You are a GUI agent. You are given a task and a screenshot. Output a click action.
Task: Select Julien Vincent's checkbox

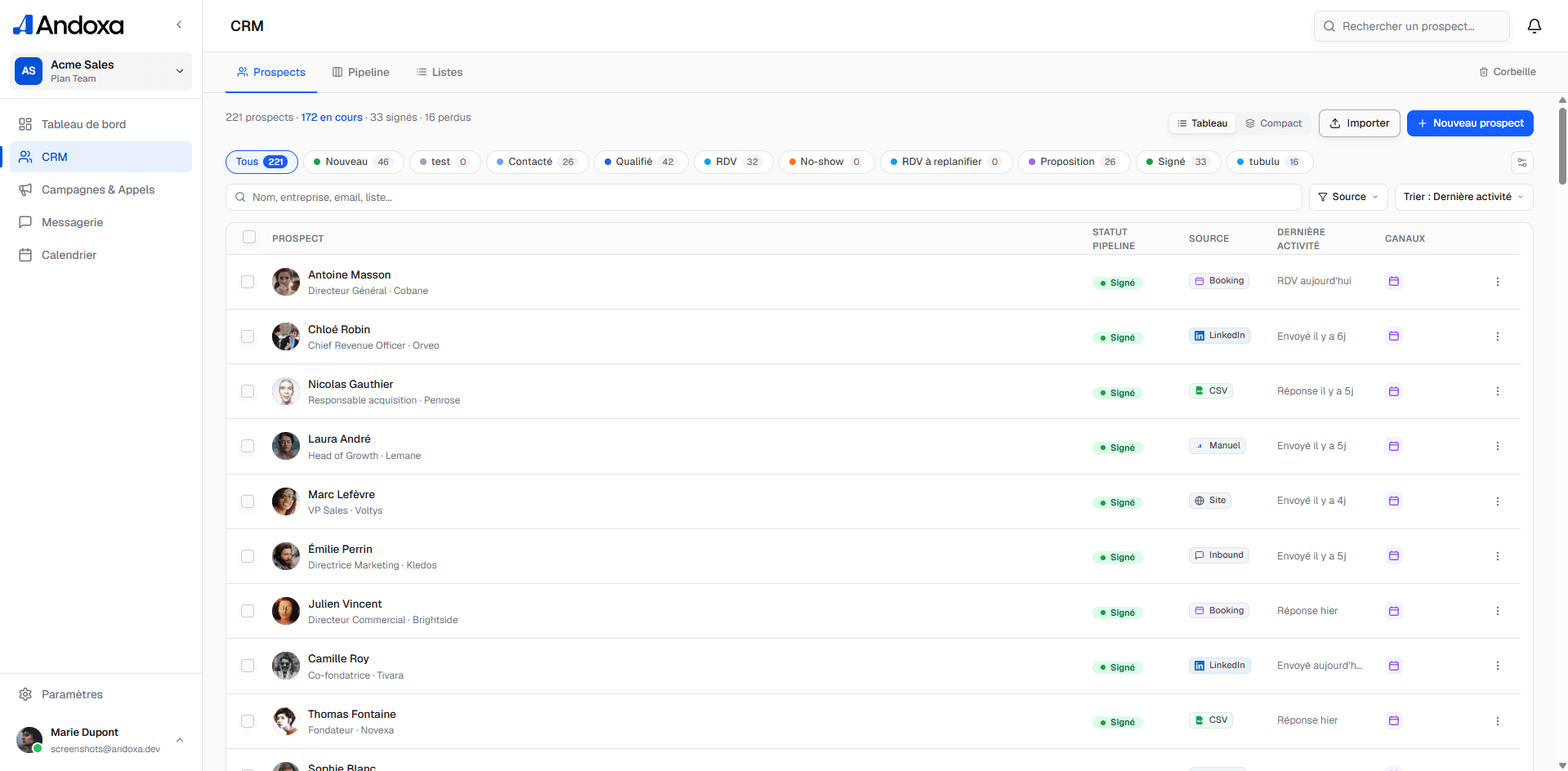point(248,611)
